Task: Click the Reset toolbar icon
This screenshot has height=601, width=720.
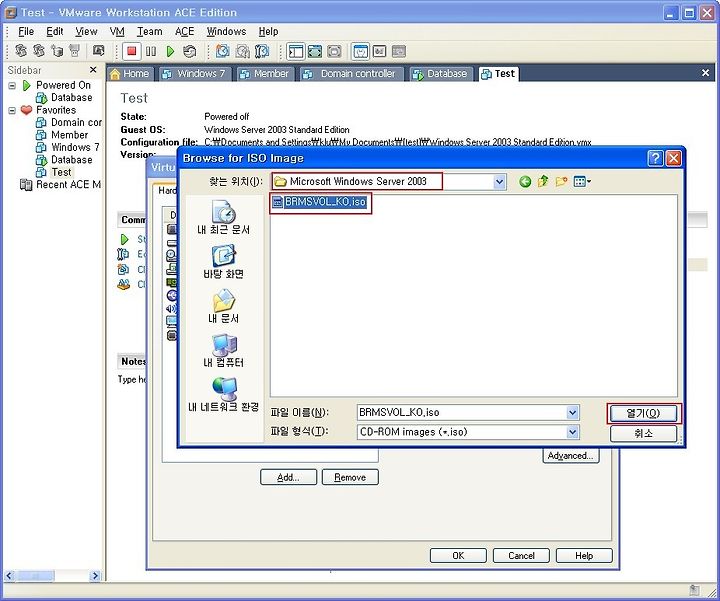Action: pyautogui.click(x=189, y=51)
